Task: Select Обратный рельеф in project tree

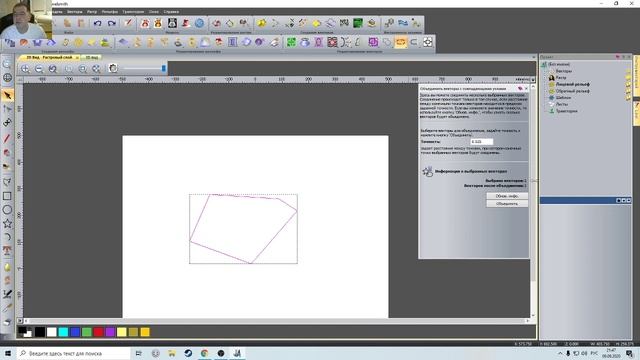Action: 573,91
